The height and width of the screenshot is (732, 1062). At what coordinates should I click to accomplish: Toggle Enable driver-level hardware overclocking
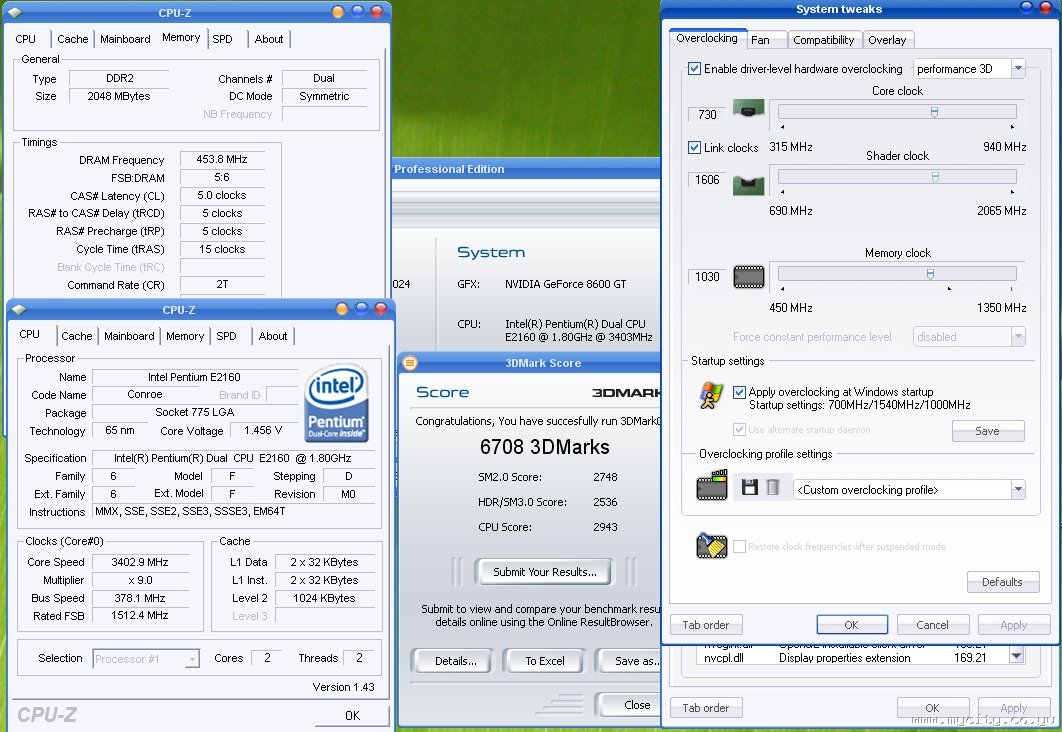pos(694,68)
